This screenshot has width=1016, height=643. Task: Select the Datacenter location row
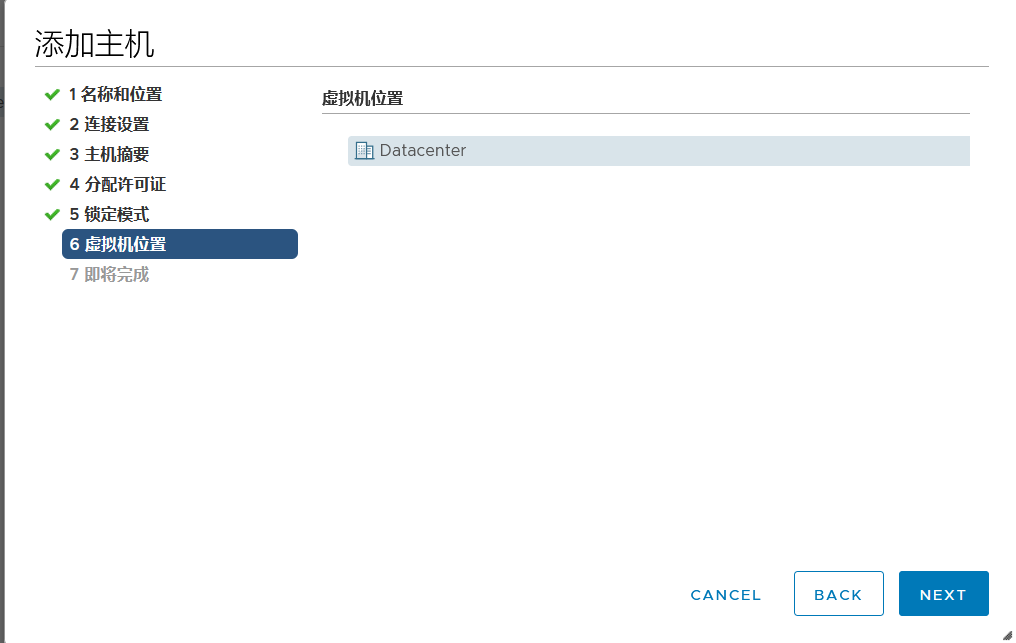pyautogui.click(x=658, y=151)
